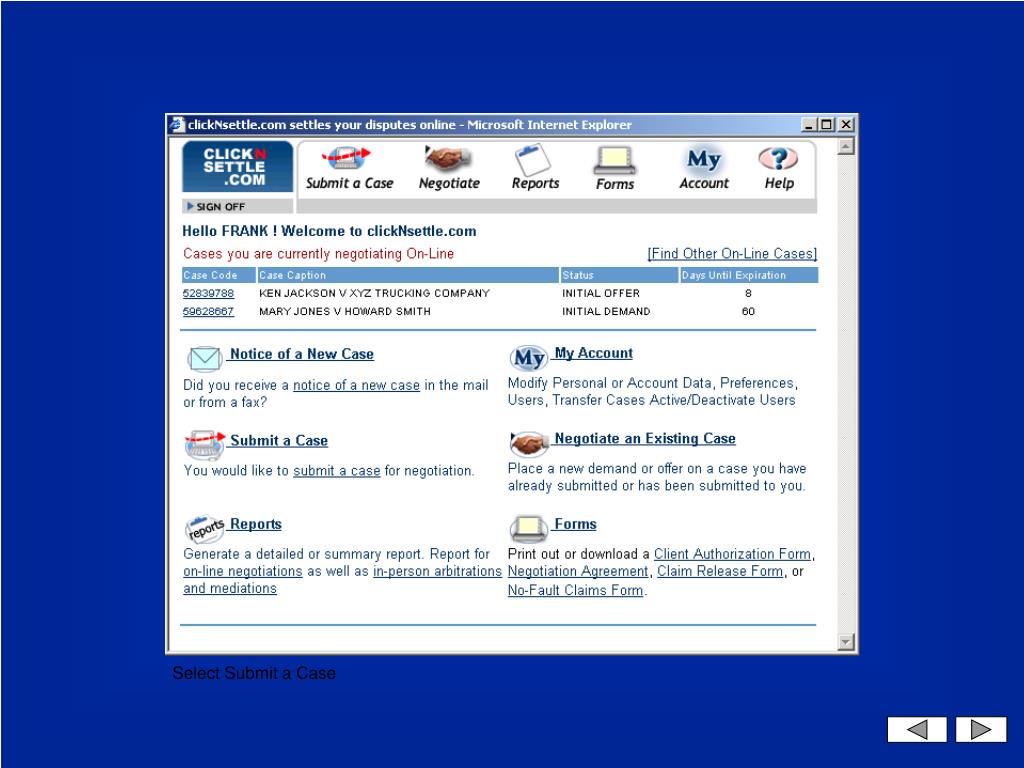The image size is (1024, 768).
Task: Open Negotiation Agreement link
Action: click(x=578, y=571)
